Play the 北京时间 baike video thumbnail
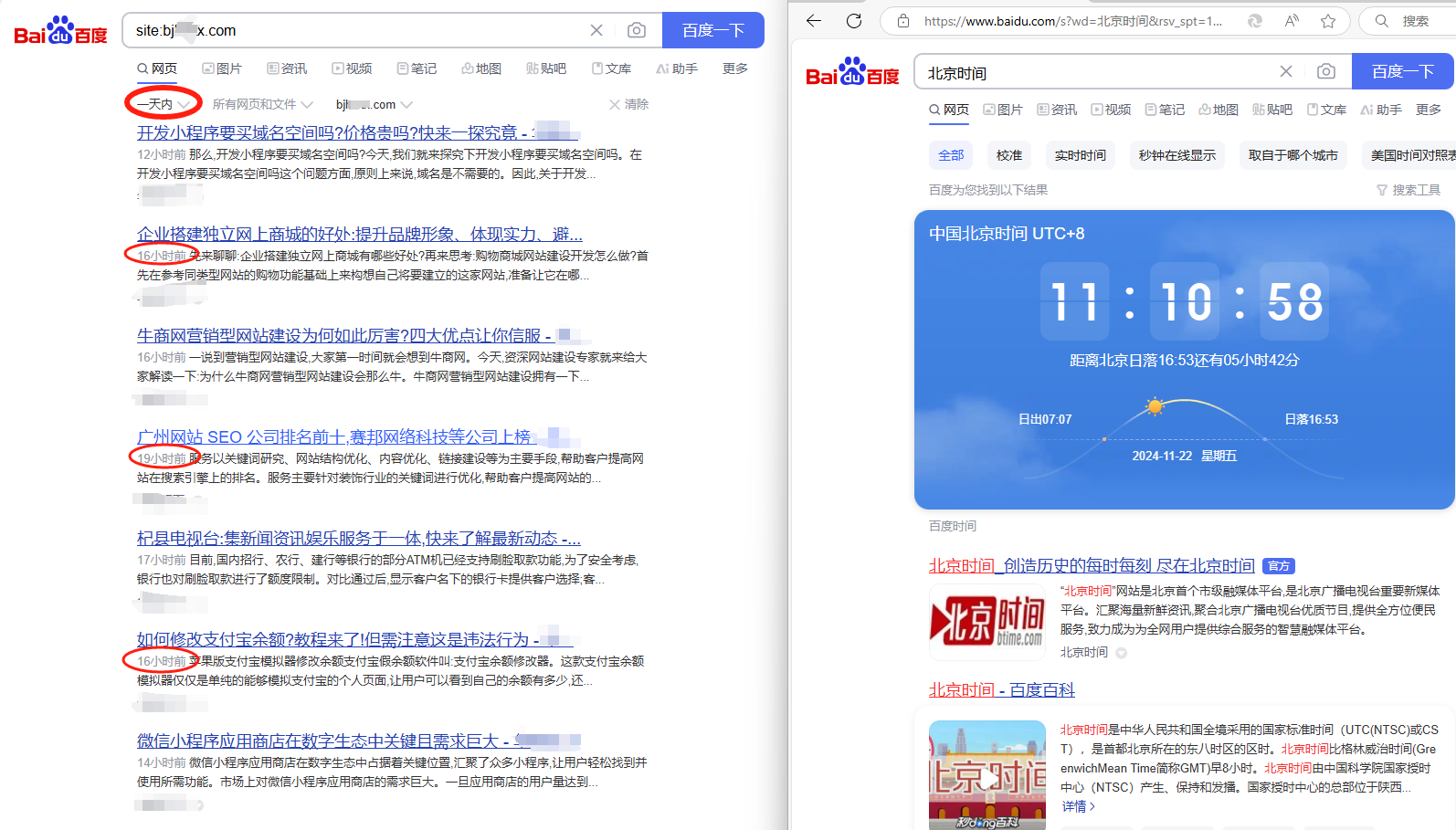Viewport: 1456px width, 830px height. 987,775
